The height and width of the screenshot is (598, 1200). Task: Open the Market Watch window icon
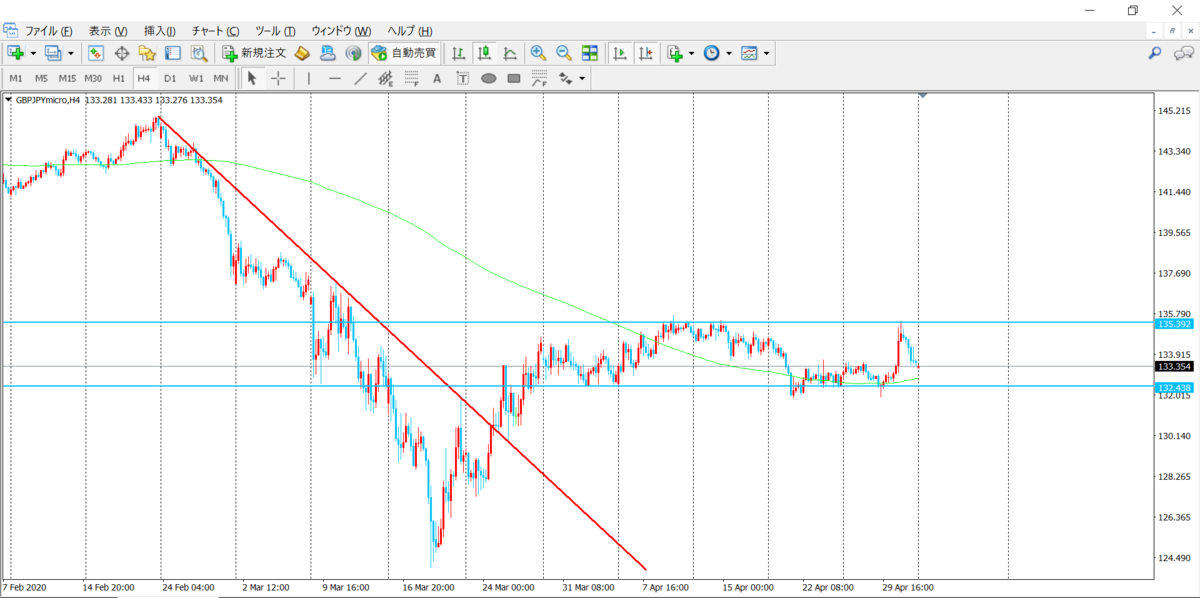point(96,53)
